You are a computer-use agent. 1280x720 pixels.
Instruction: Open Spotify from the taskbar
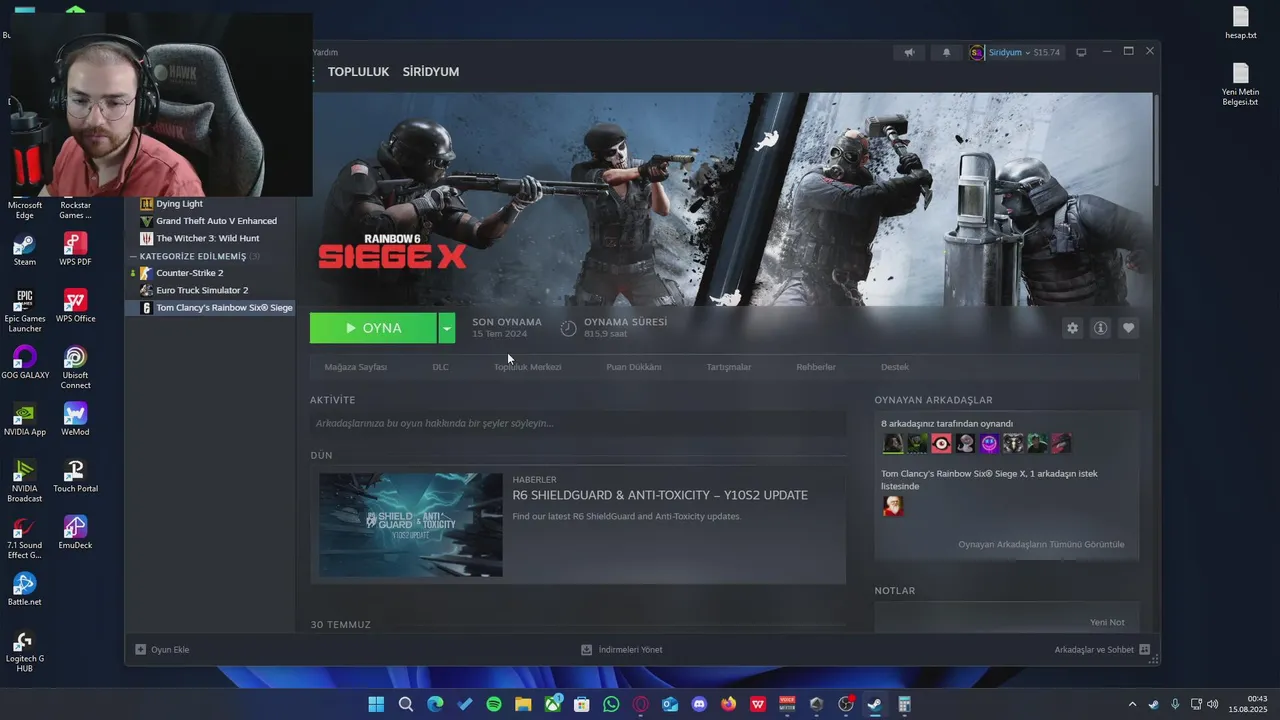click(494, 704)
